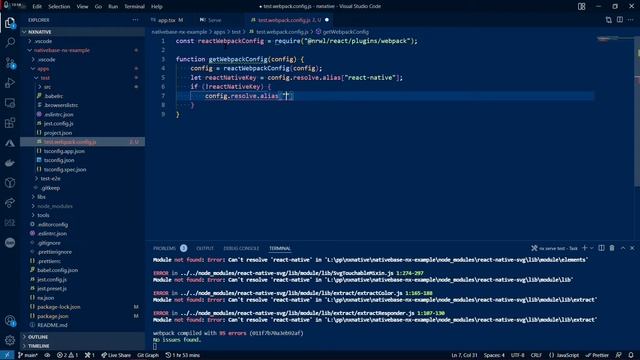Viewport: 640px width, 360px height.
Task: Change Spaces: 4 indentation setting
Action: coord(494,355)
